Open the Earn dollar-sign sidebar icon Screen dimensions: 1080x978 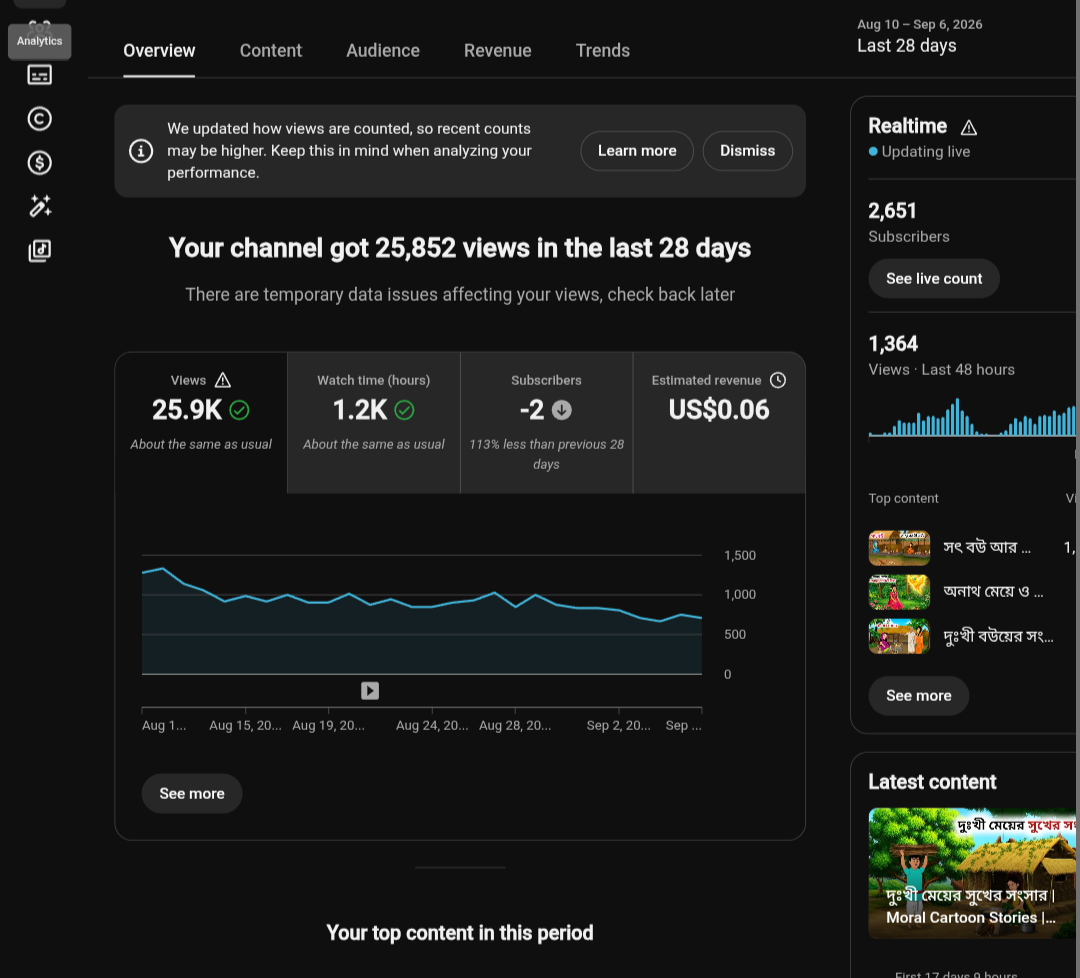(x=39, y=163)
